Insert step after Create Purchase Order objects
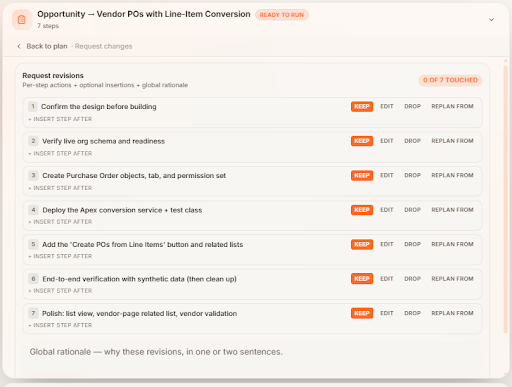The width and height of the screenshot is (512, 387). (x=60, y=188)
